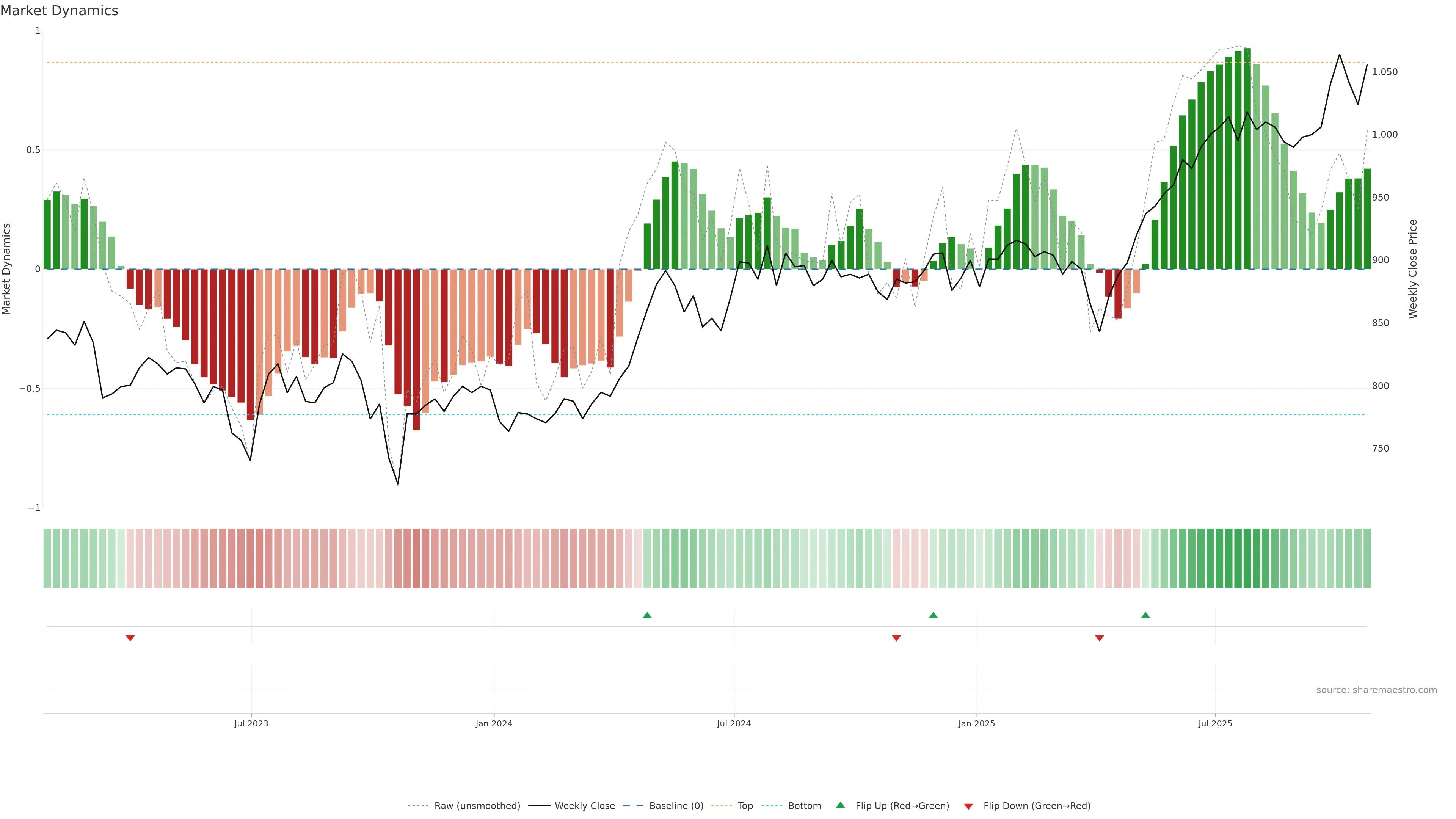
Task: Click the middle red flip-down triangle marker
Action: point(896,638)
